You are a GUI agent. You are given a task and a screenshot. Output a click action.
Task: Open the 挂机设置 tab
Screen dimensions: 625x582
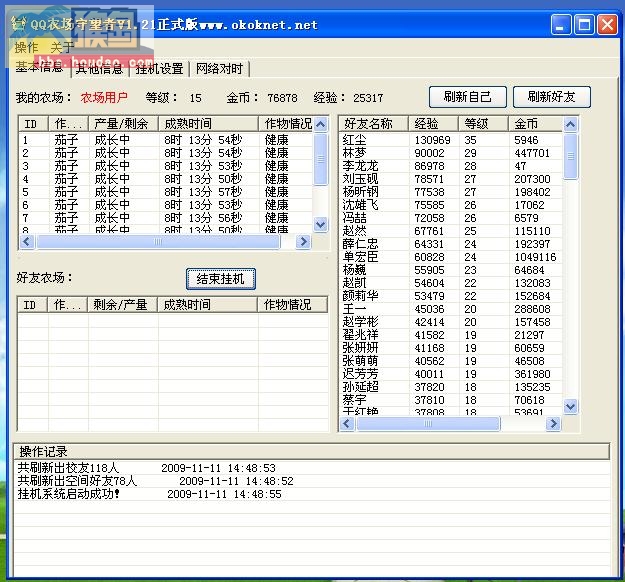pos(159,69)
